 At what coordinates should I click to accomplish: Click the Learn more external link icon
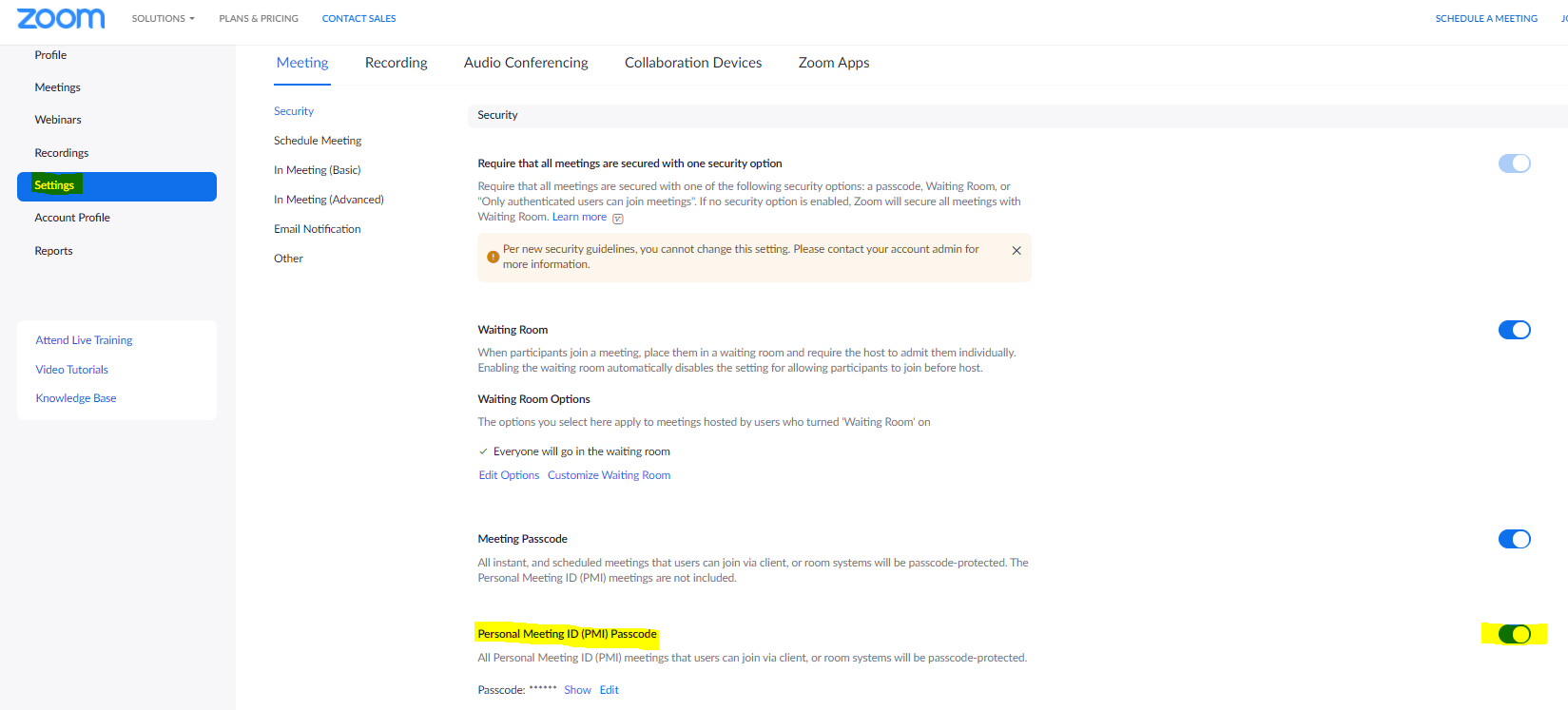(x=618, y=219)
